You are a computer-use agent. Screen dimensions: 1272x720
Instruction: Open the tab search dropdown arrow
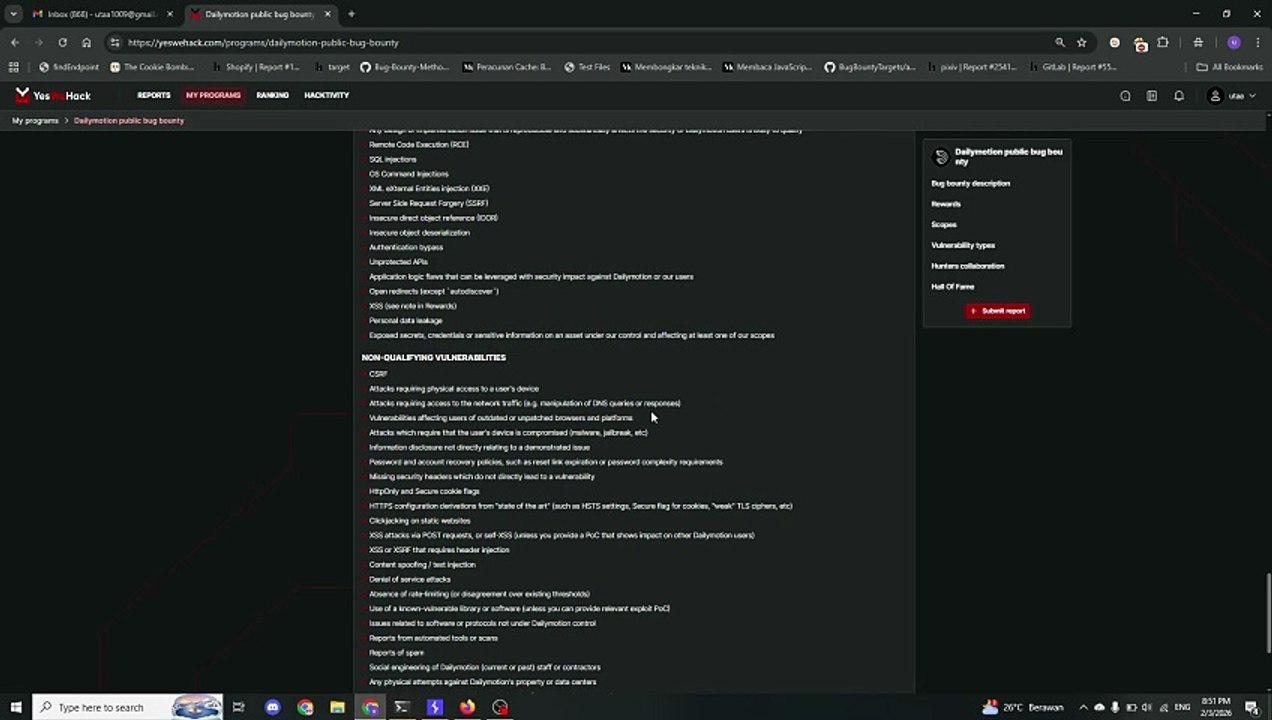13,14
